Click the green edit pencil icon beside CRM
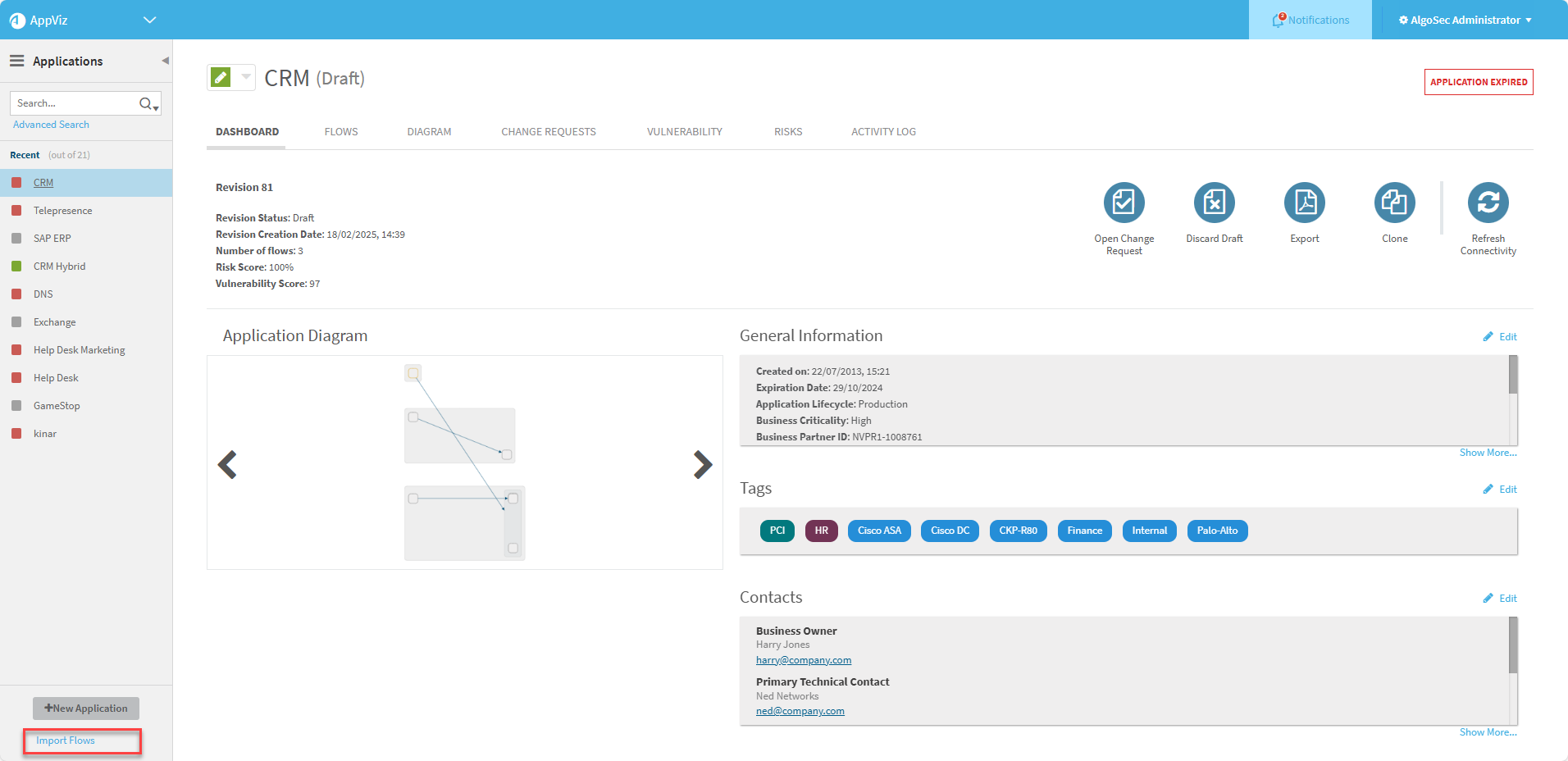The image size is (1568, 761). [x=221, y=78]
